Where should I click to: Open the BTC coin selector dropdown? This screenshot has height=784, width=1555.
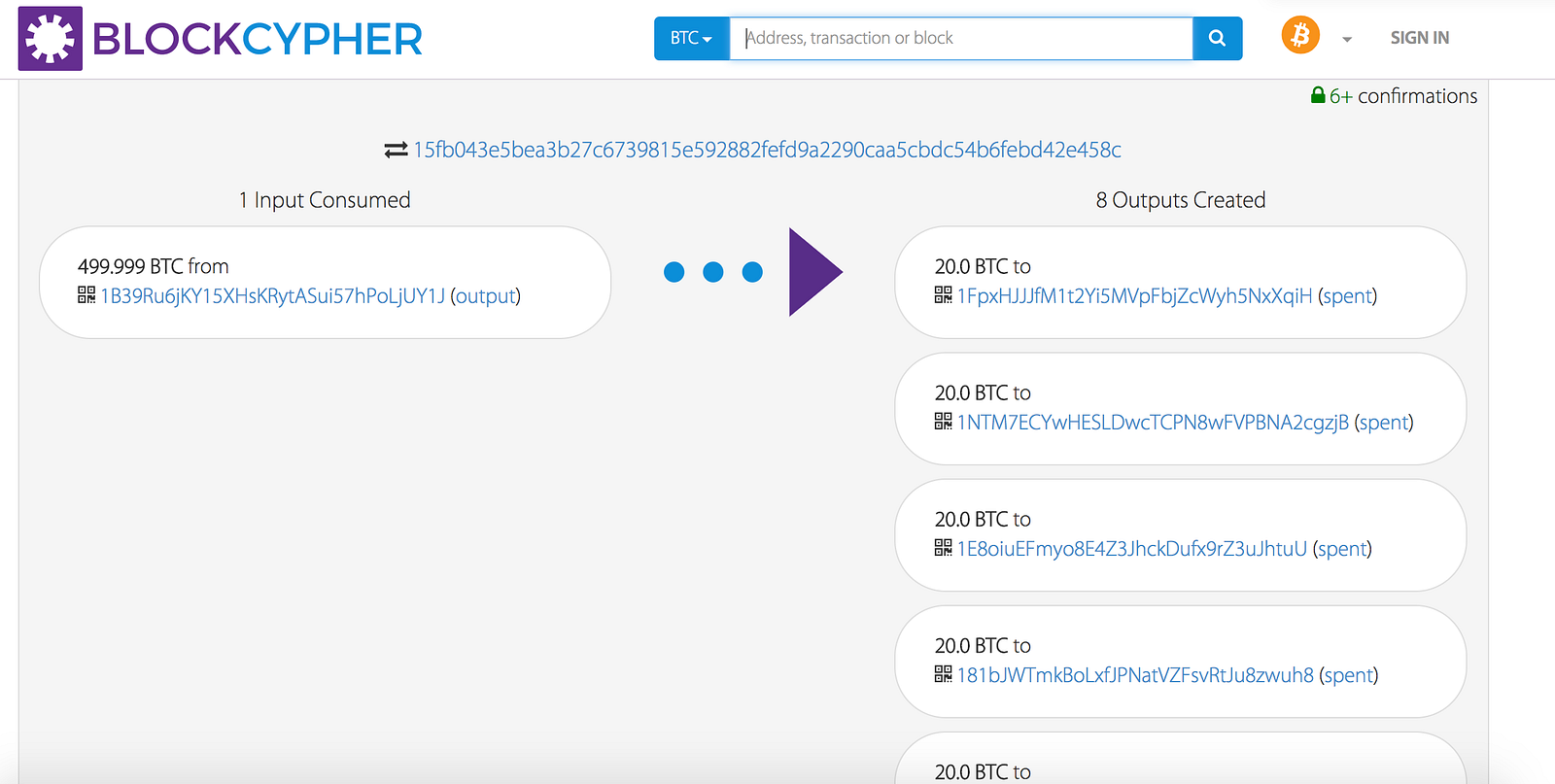click(x=691, y=38)
